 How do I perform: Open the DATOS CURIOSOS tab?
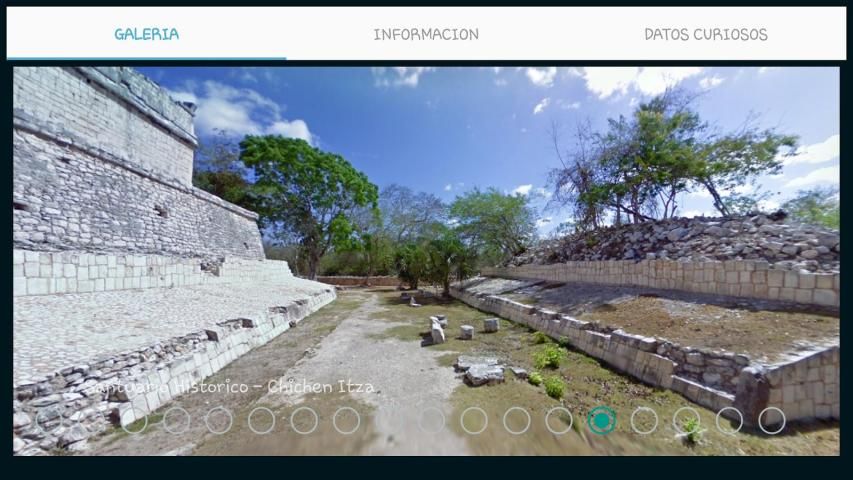coord(706,34)
